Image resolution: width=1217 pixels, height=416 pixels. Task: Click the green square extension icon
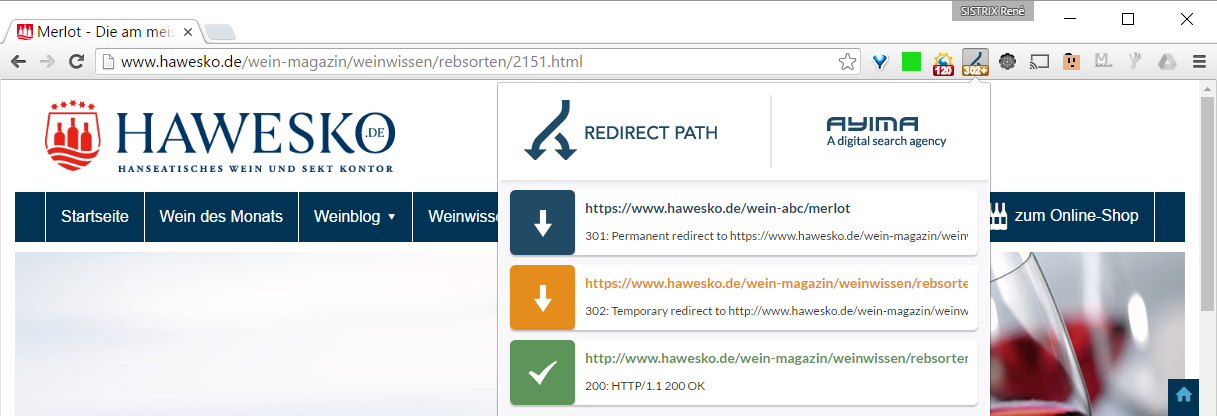pos(911,62)
